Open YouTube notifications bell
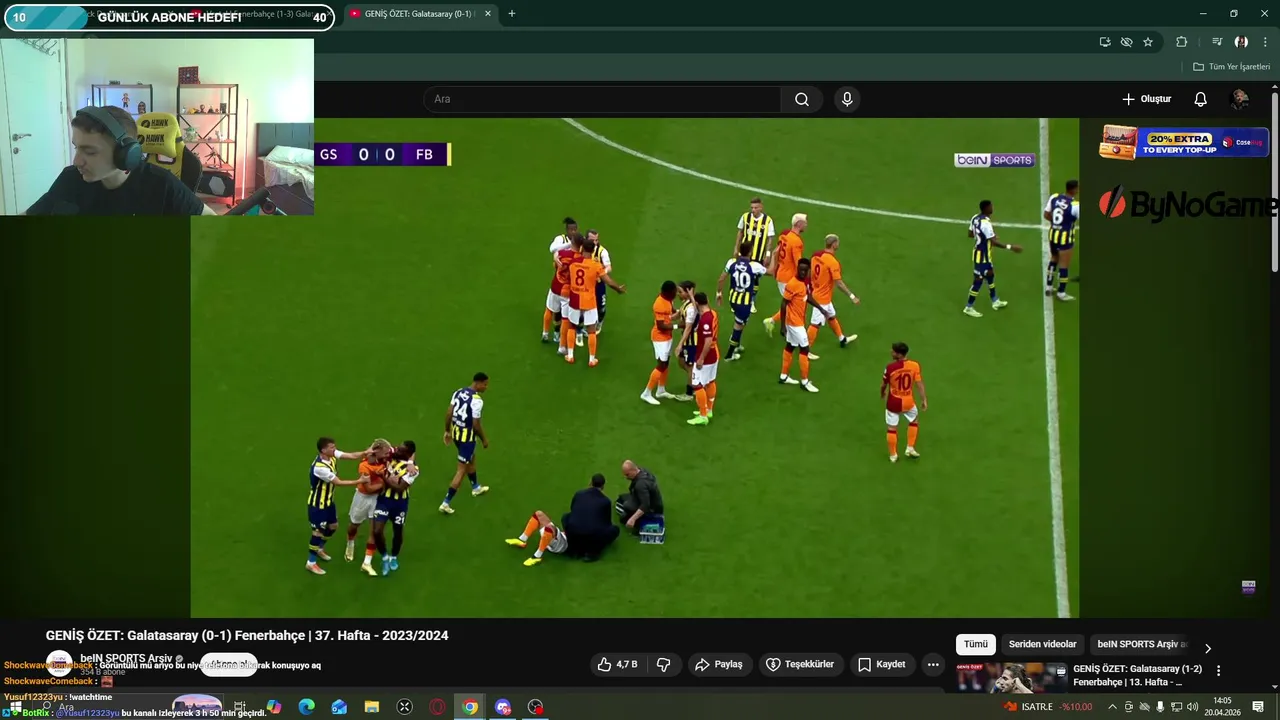 tap(1200, 99)
